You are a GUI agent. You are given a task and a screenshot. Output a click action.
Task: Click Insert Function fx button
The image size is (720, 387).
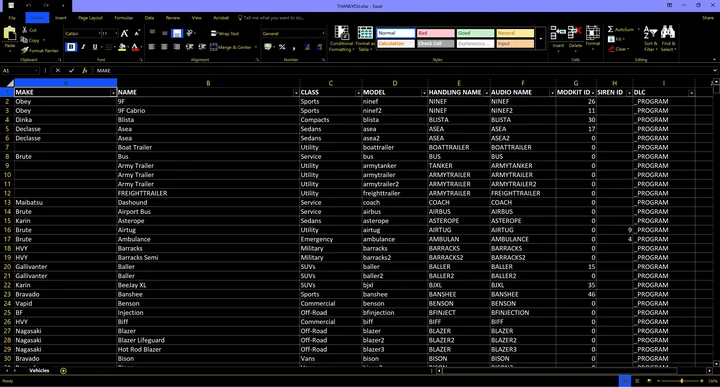84,71
